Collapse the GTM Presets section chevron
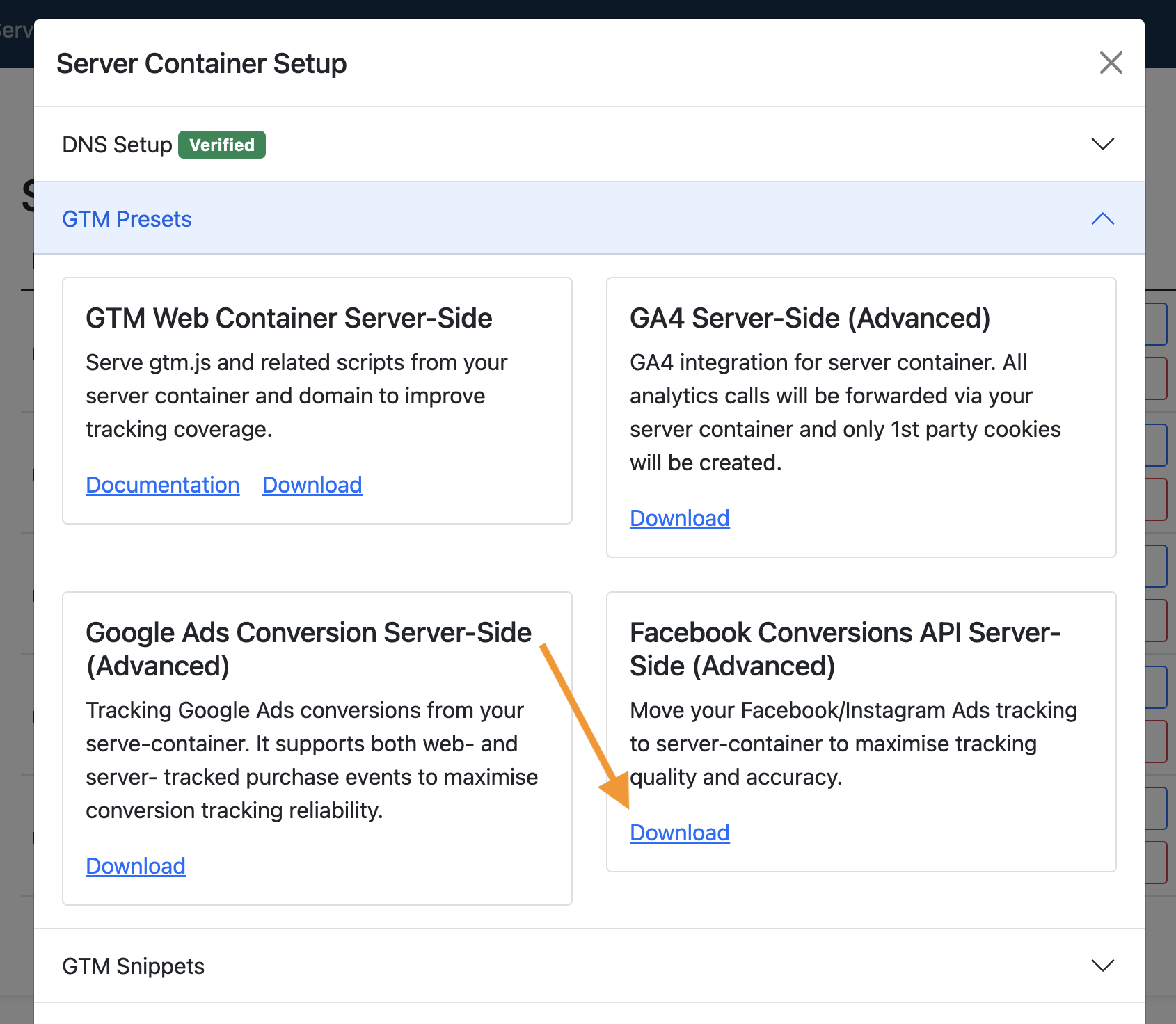Viewport: 1176px width, 1024px height. point(1103,218)
